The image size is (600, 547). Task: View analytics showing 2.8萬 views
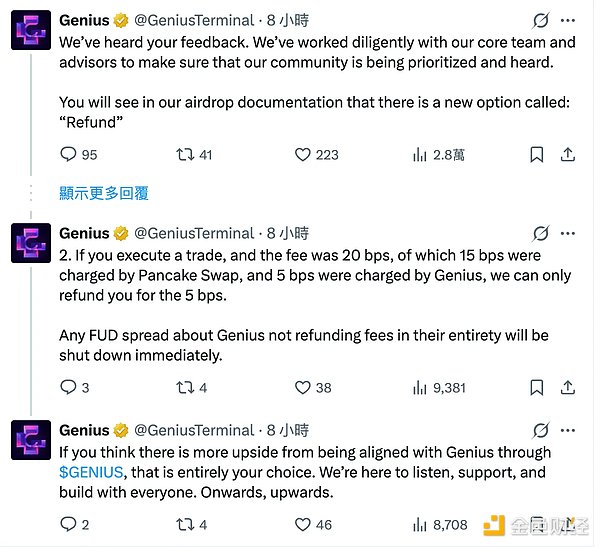[x=420, y=155]
